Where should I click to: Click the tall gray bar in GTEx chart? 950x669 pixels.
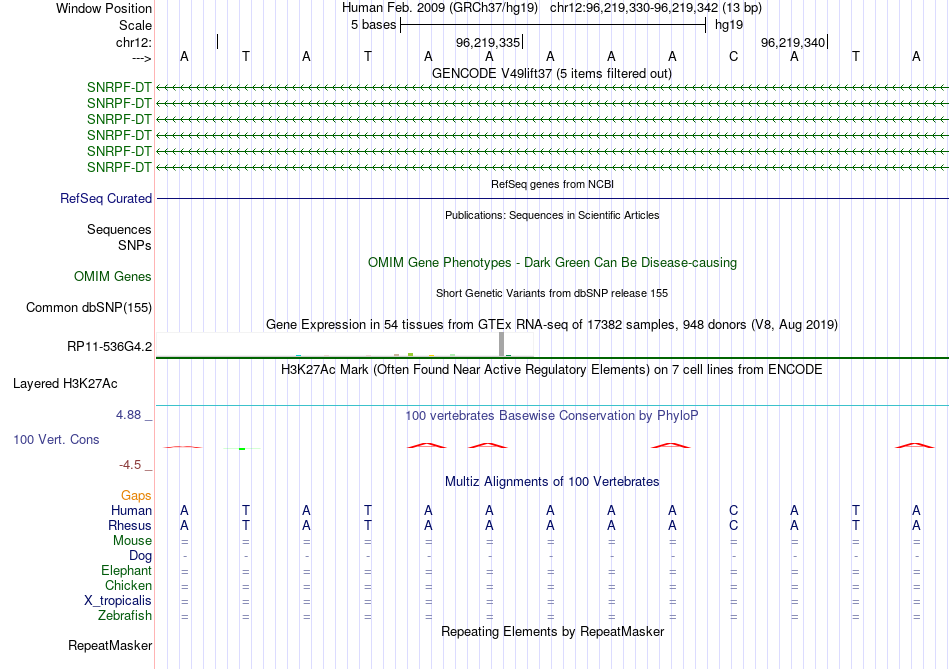(501, 344)
